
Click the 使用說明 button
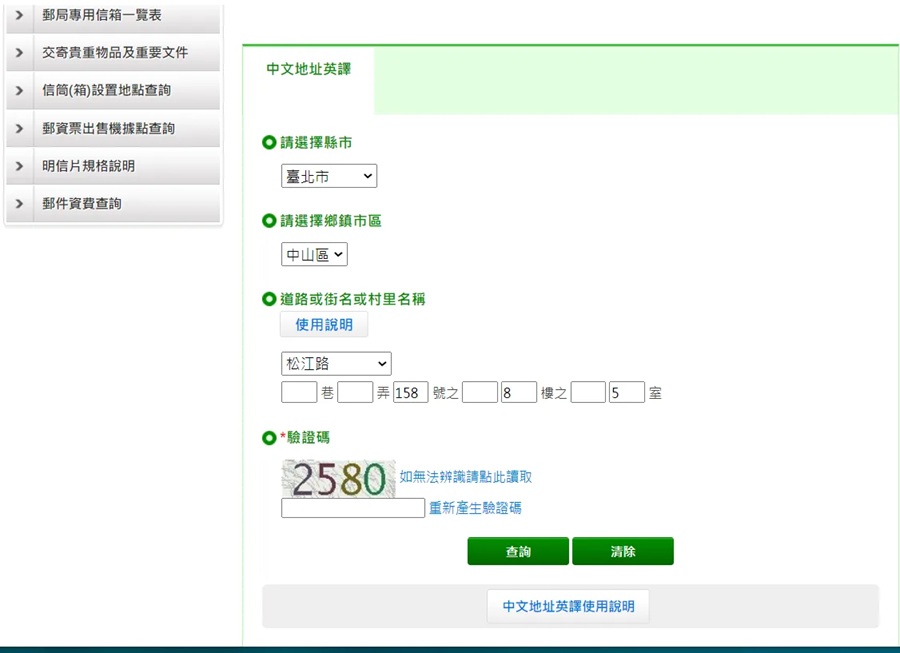(x=324, y=325)
